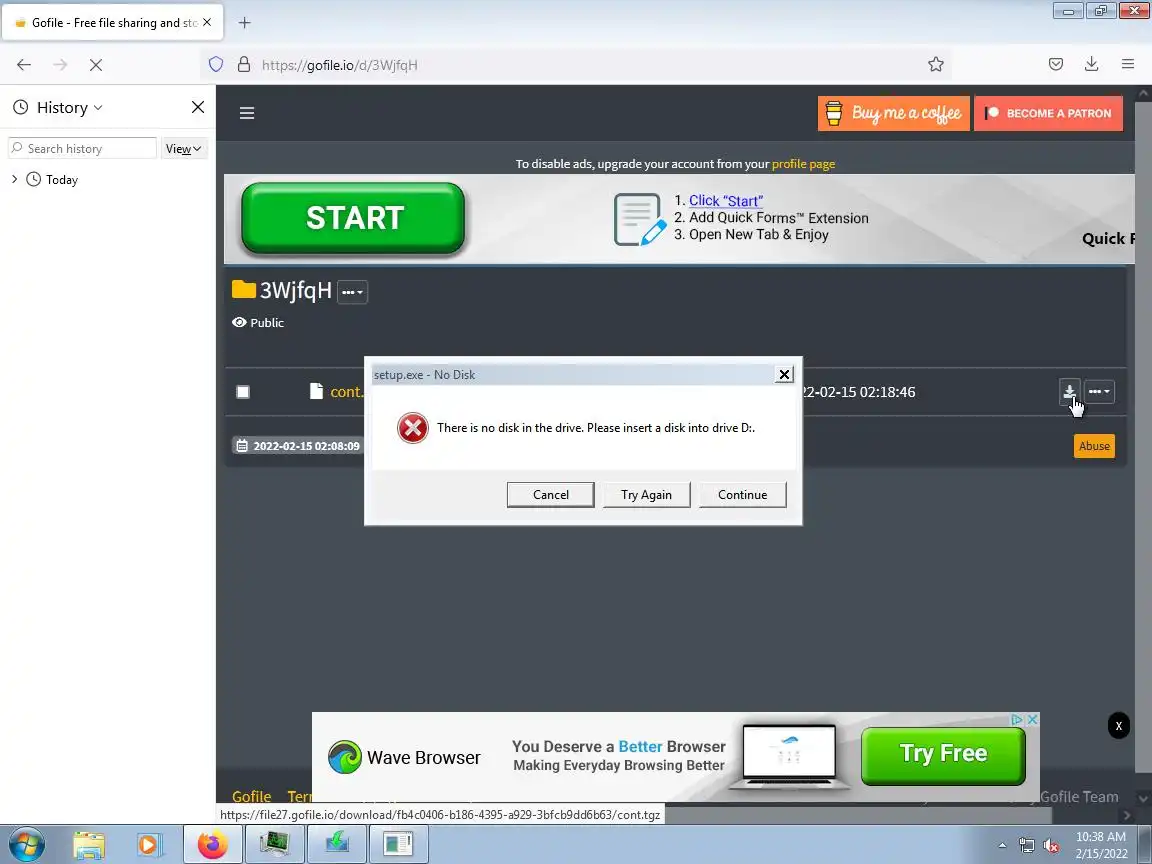Click the Firefox forward arrow
This screenshot has width=1152, height=864.
60,65
